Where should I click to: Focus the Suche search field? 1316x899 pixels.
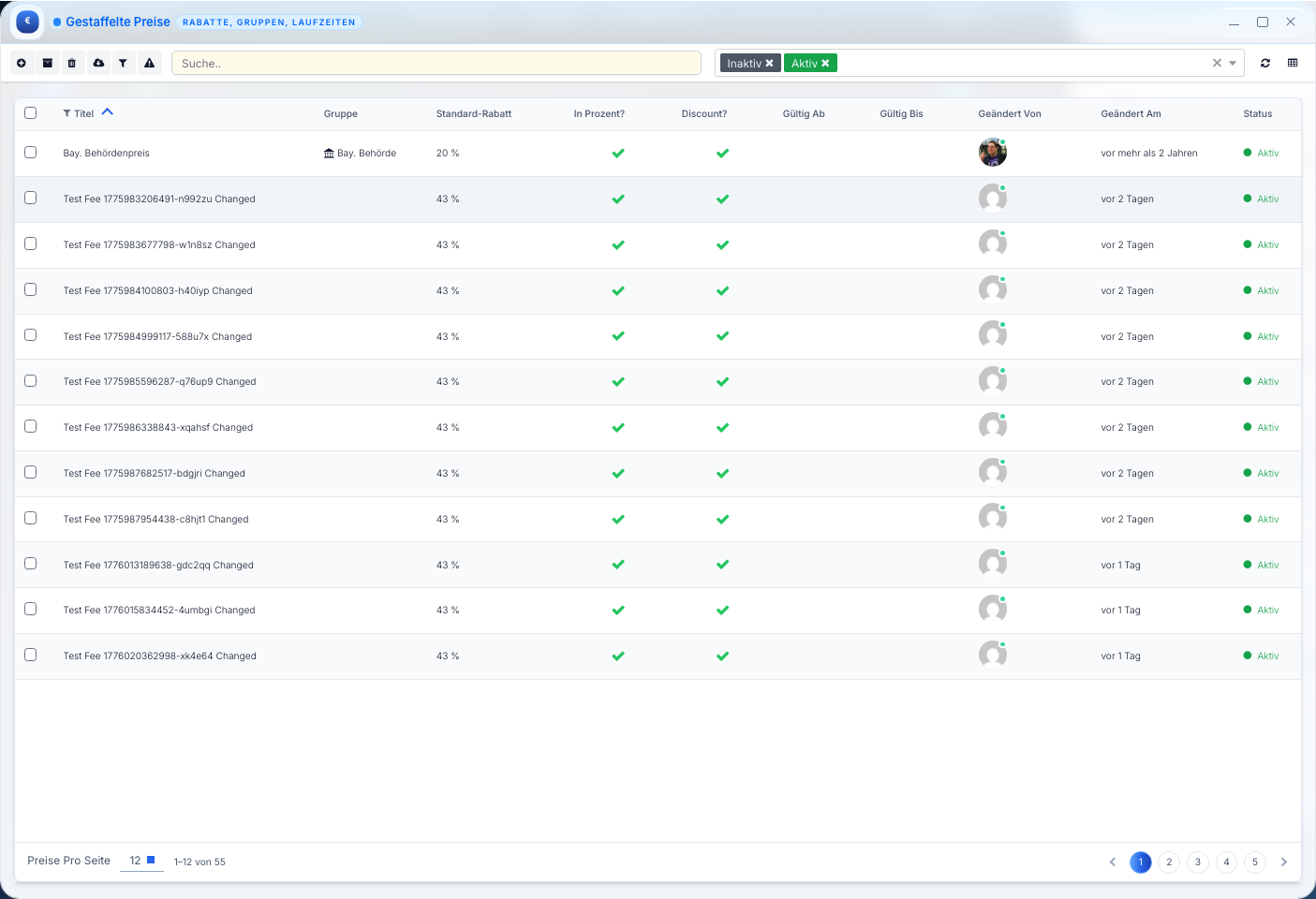(436, 64)
